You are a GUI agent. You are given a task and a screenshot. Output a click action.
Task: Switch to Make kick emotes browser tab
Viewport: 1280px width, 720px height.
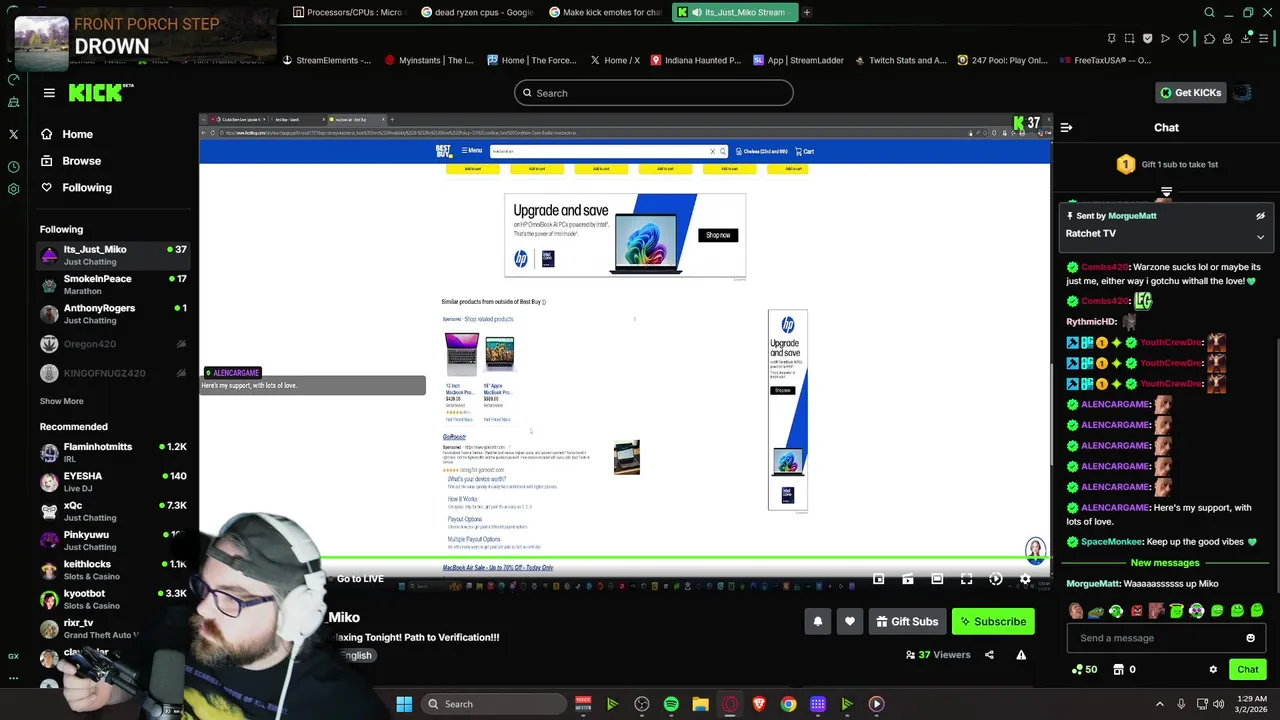pyautogui.click(x=606, y=12)
